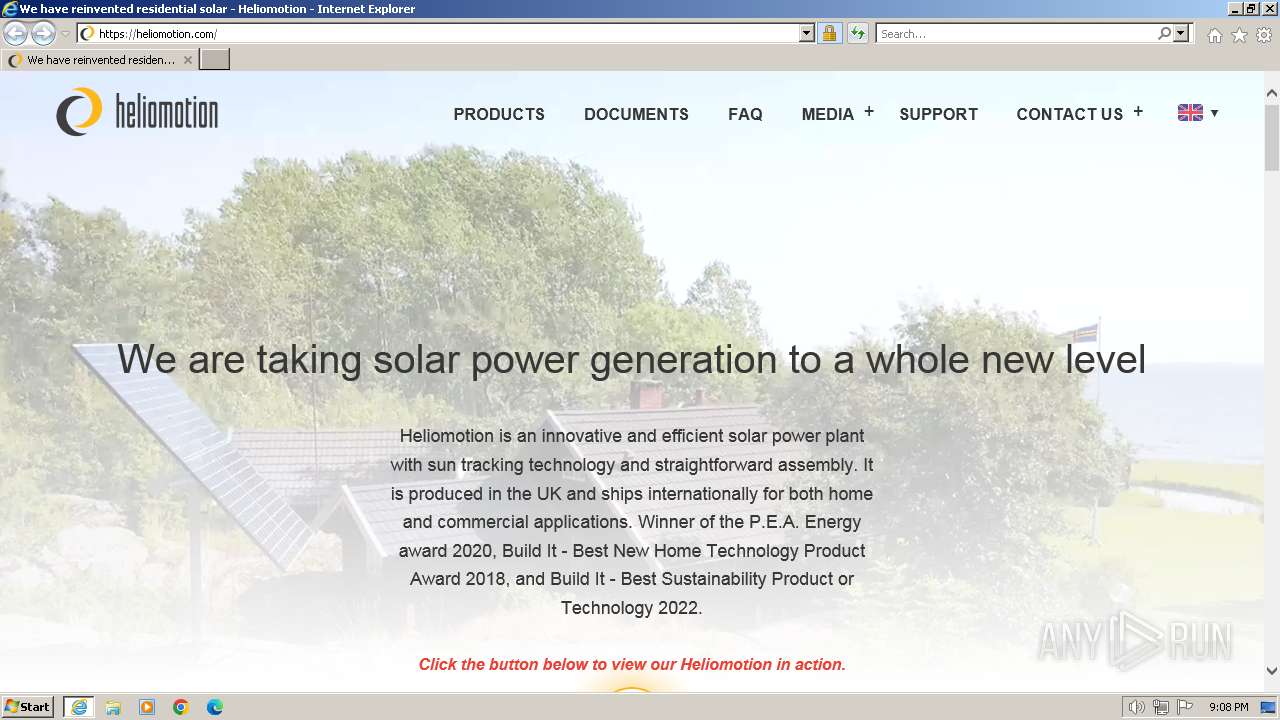Click the browser Forward button
This screenshot has width=1280, height=720.
click(x=43, y=33)
